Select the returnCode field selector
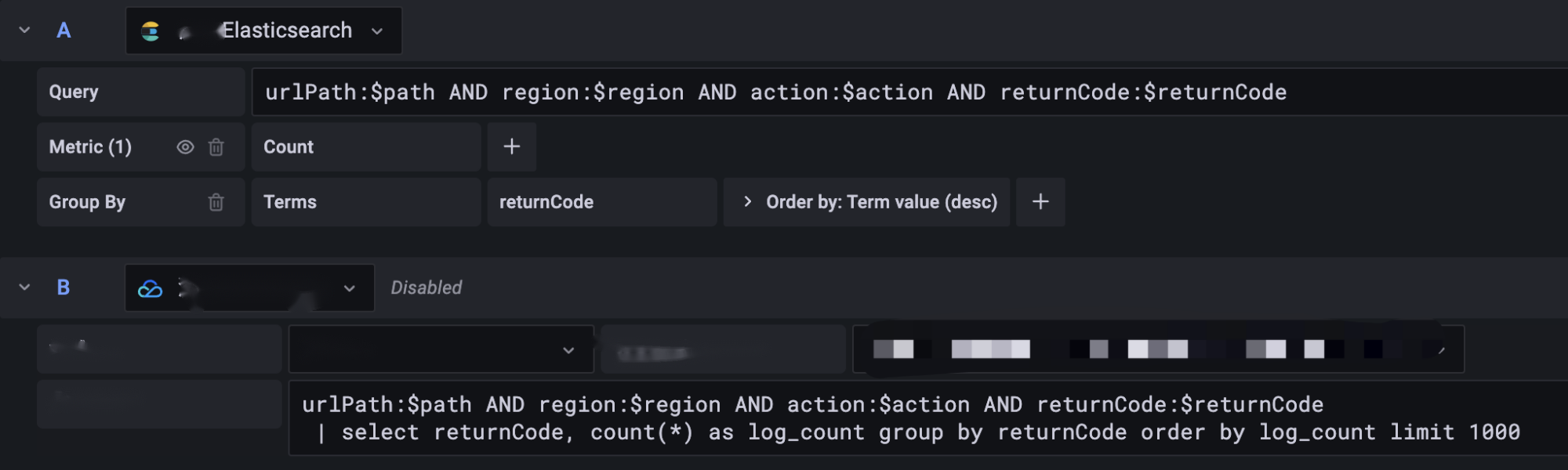The height and width of the screenshot is (470, 1568). pos(601,202)
